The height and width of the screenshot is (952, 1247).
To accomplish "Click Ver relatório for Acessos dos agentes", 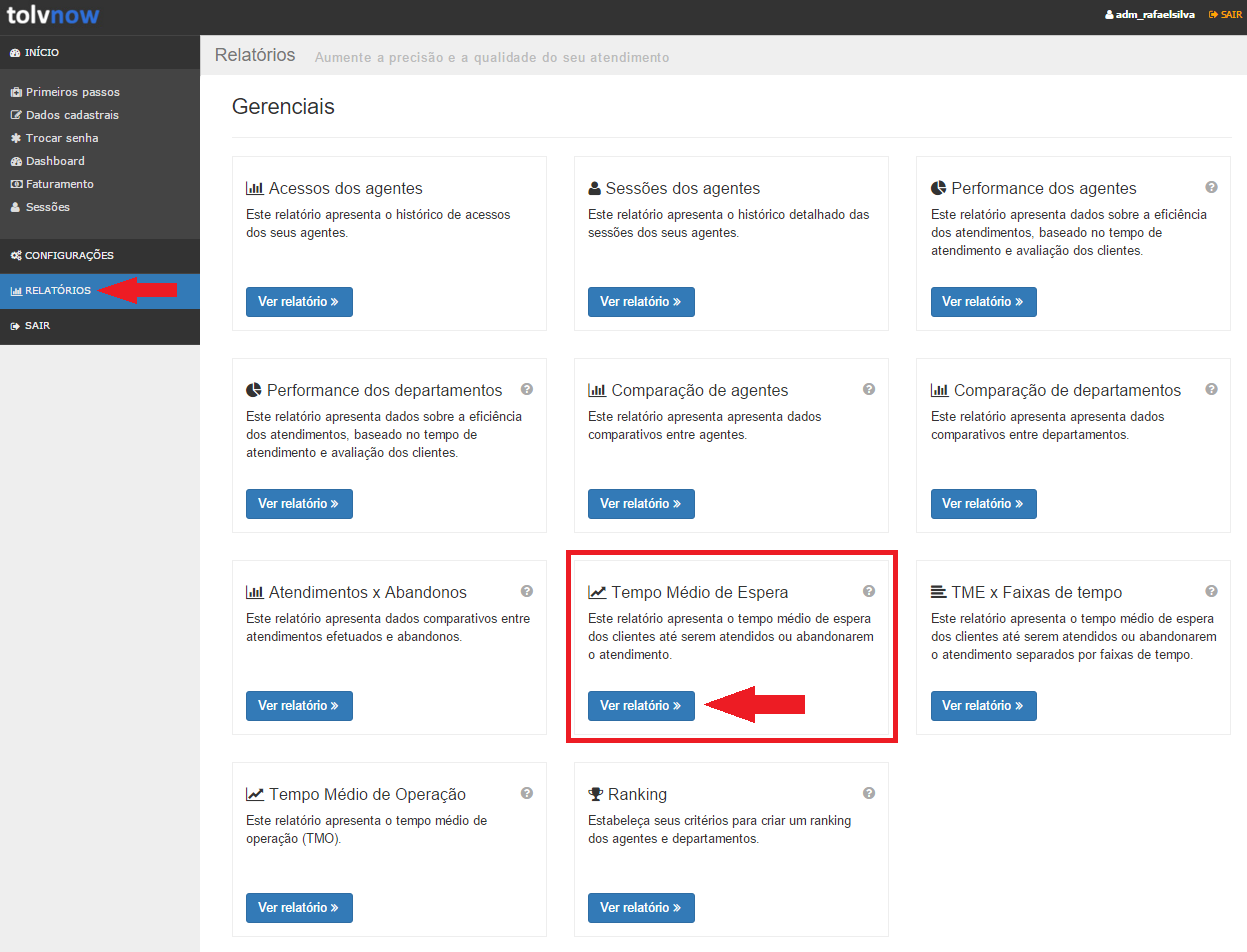I will point(299,302).
